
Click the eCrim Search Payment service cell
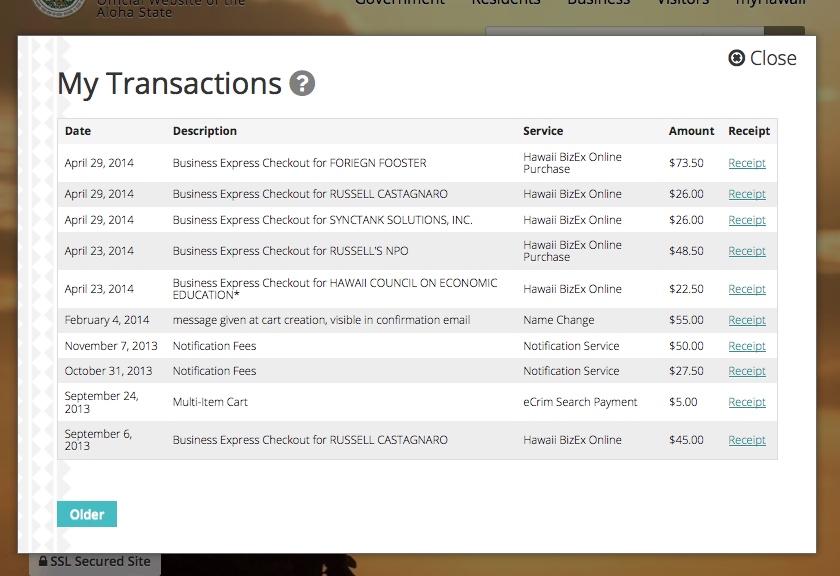tap(580, 402)
